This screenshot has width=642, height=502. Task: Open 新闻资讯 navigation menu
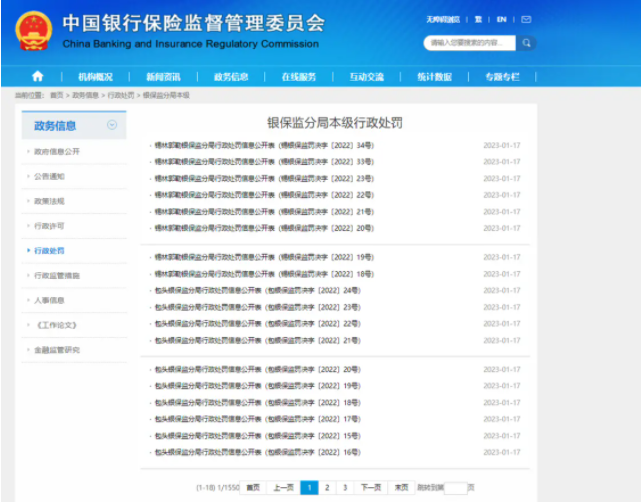(x=163, y=77)
